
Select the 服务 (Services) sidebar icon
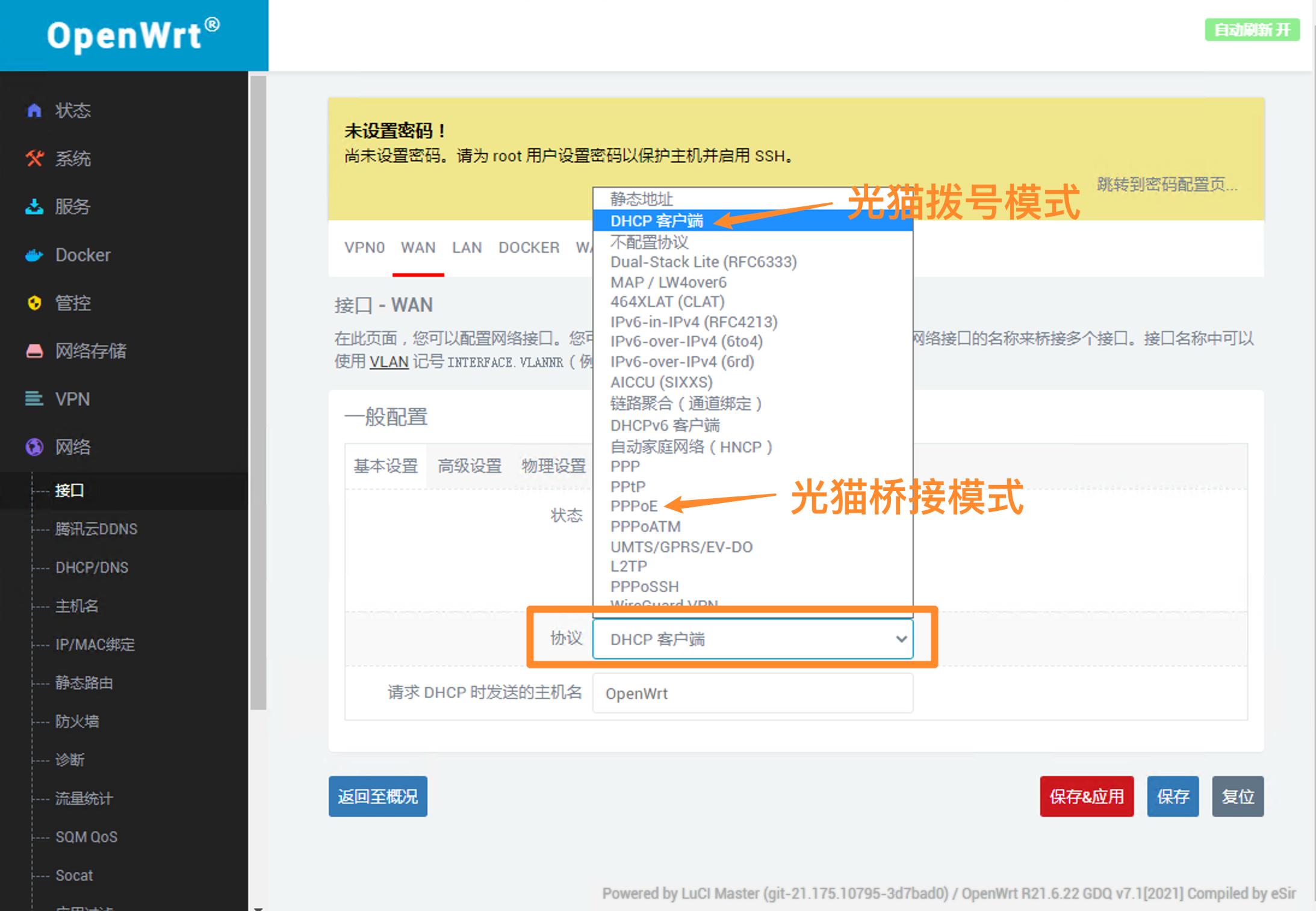pyautogui.click(x=34, y=206)
